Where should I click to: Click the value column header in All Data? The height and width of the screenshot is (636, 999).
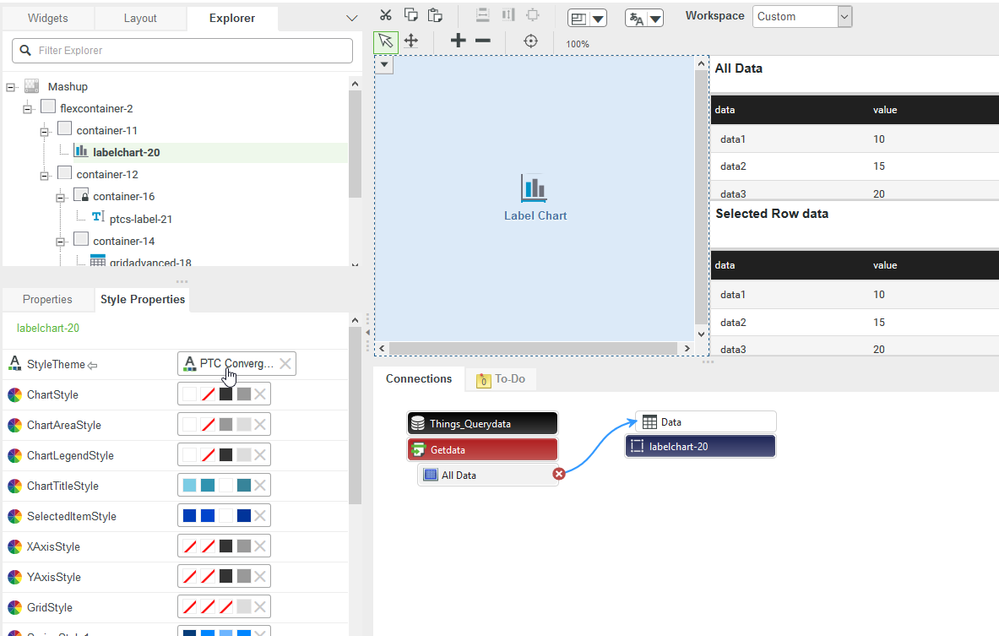(x=884, y=110)
